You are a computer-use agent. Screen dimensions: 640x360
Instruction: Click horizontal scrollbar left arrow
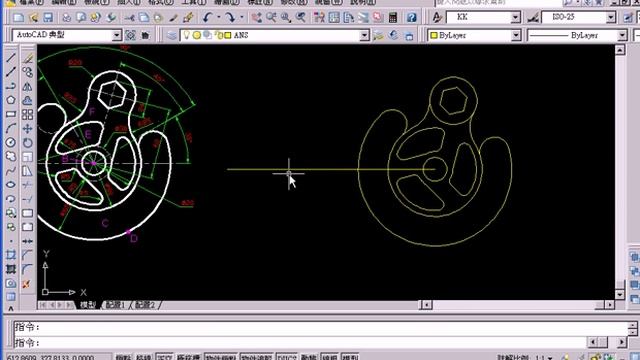pyautogui.click(x=426, y=305)
